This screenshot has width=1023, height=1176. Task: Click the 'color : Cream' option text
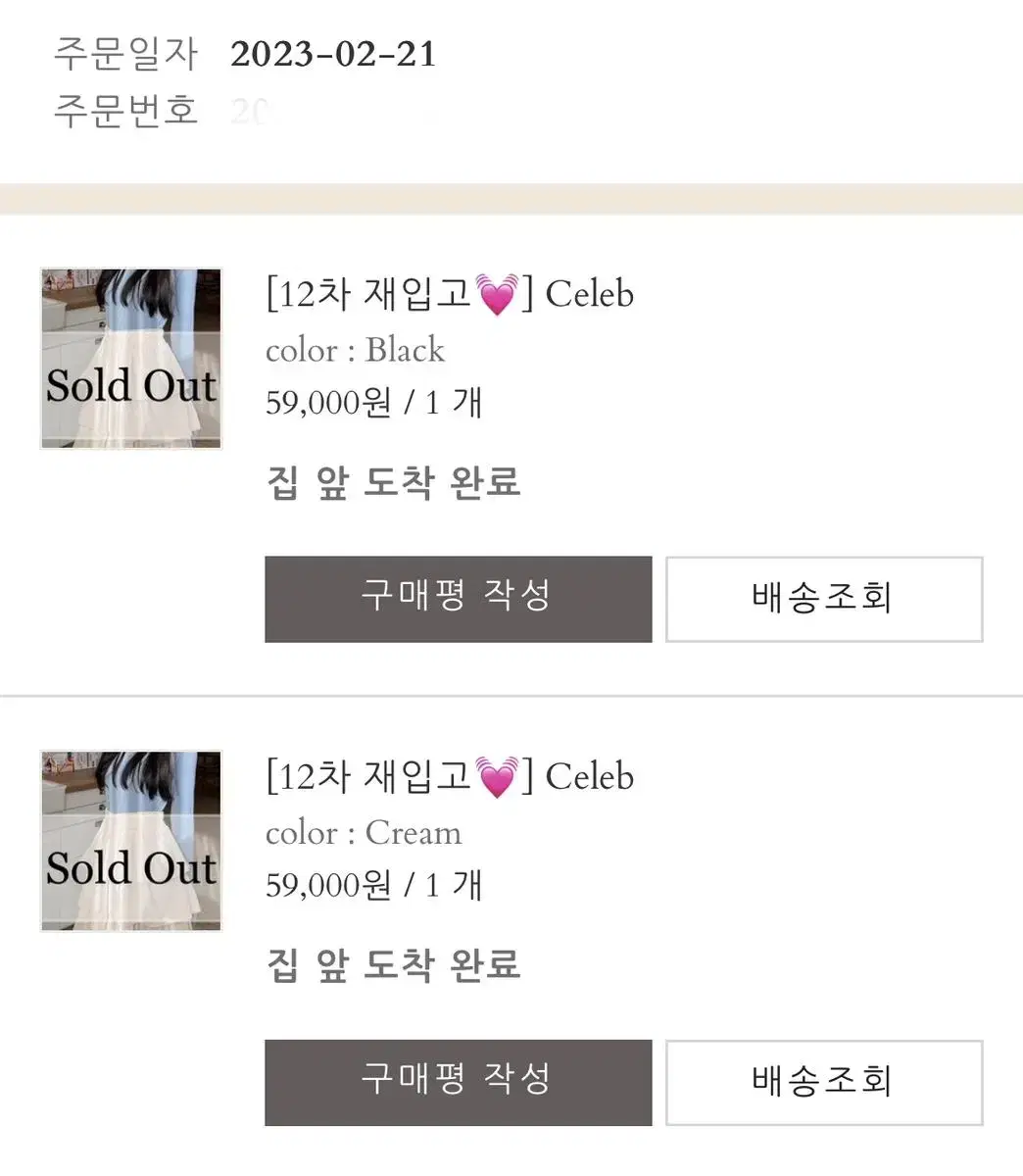364,833
